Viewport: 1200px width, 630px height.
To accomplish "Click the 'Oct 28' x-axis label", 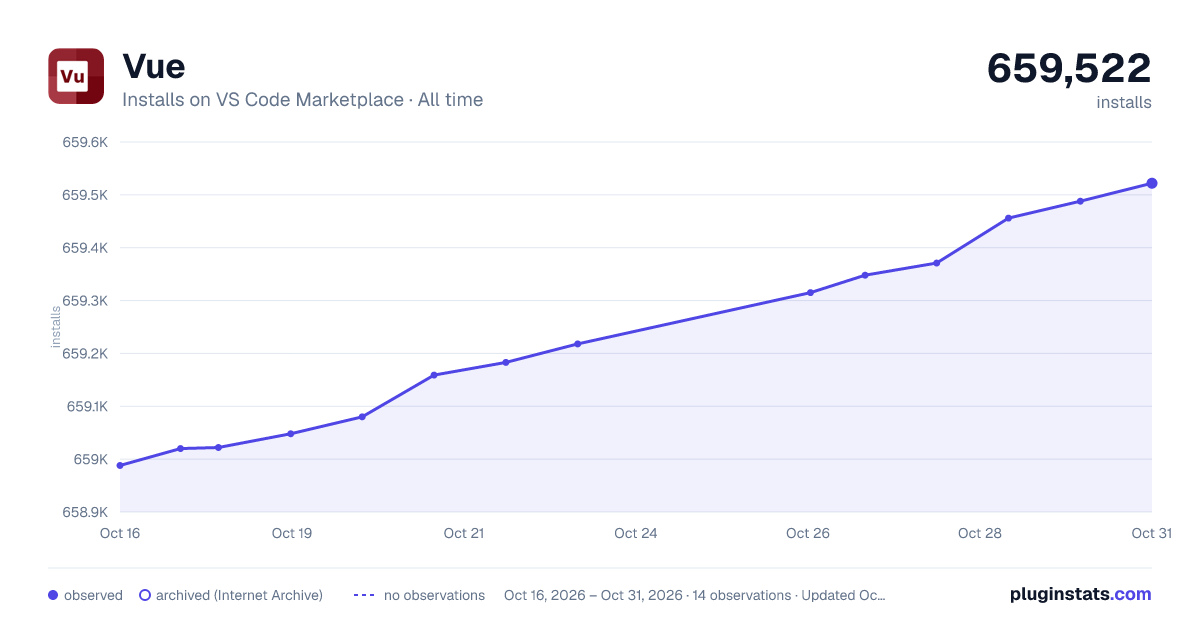I will [980, 533].
